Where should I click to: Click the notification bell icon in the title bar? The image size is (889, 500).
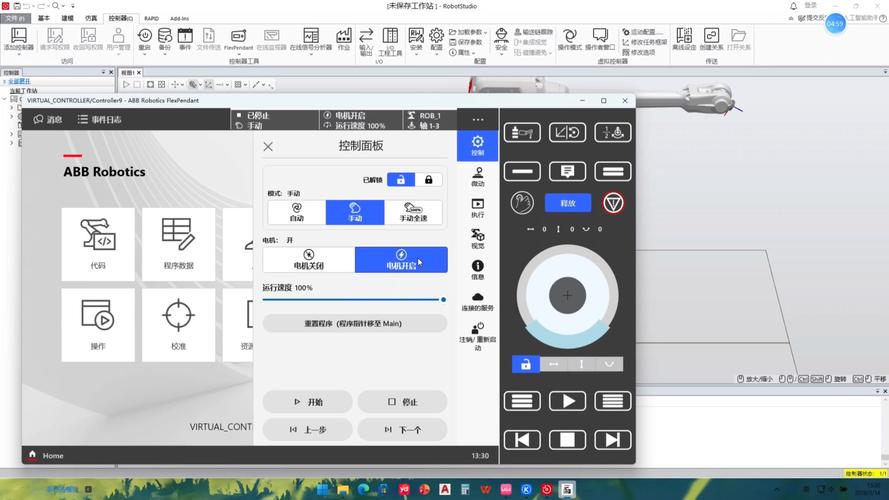point(793,6)
